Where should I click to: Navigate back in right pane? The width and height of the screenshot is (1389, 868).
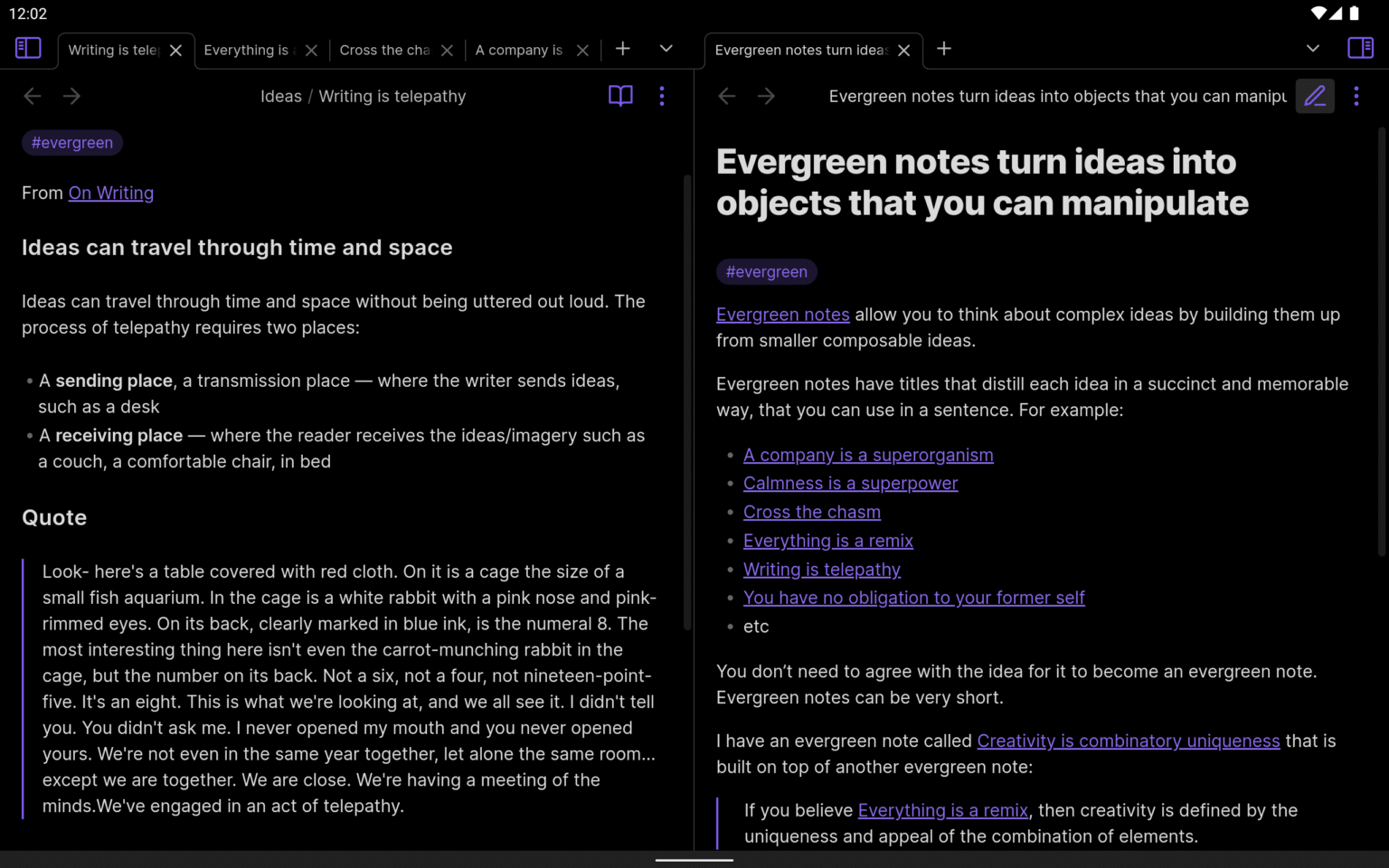click(x=727, y=96)
